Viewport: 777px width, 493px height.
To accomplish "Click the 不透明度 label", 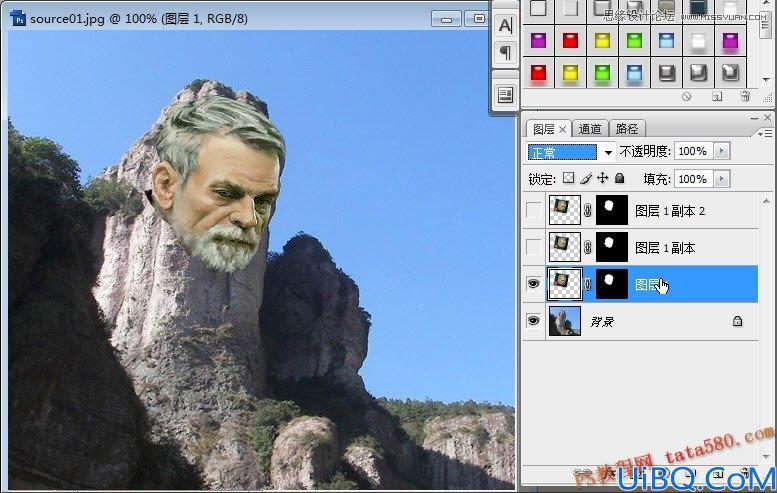I will pos(644,152).
